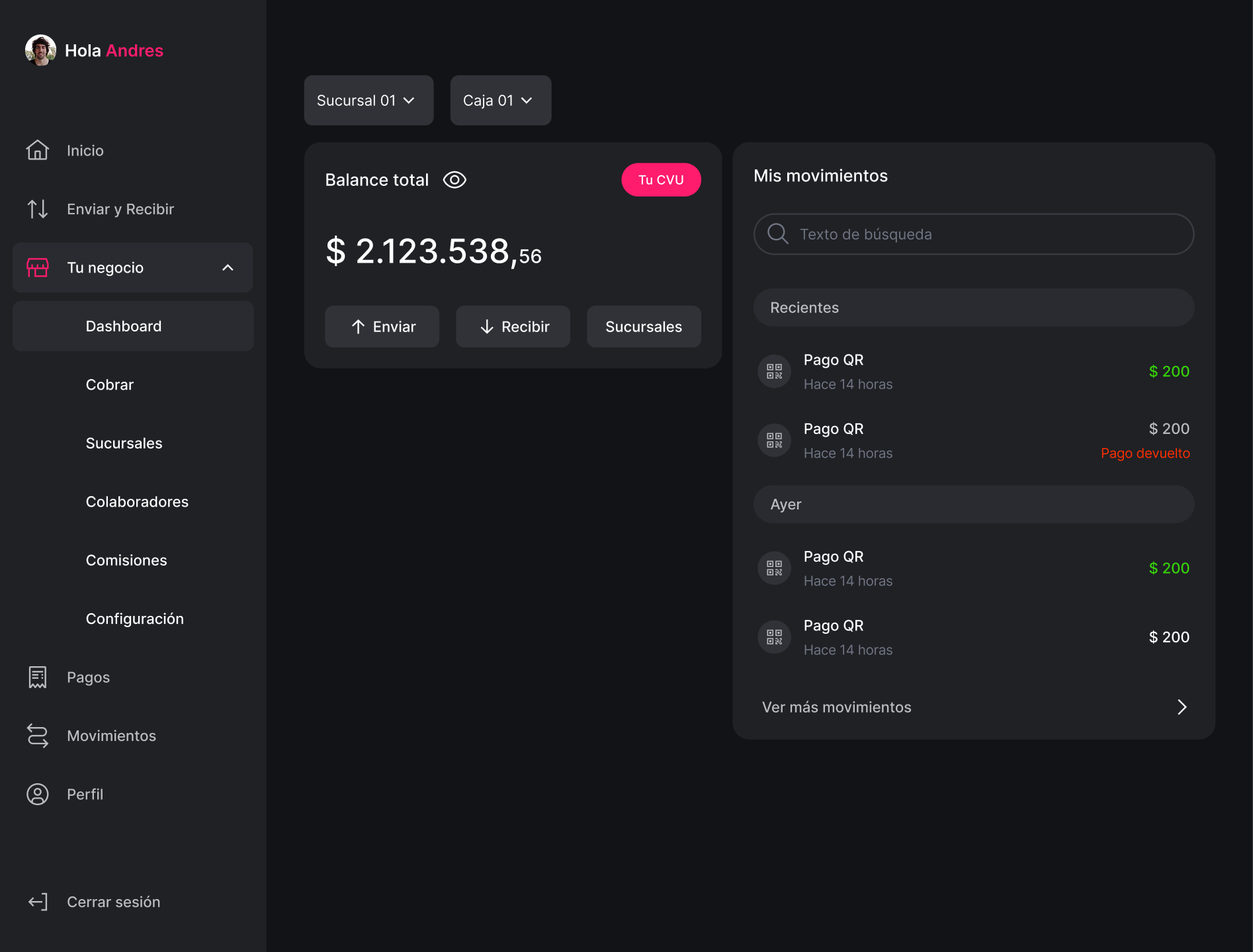Click the Cerrar sesión logout icon

click(38, 902)
